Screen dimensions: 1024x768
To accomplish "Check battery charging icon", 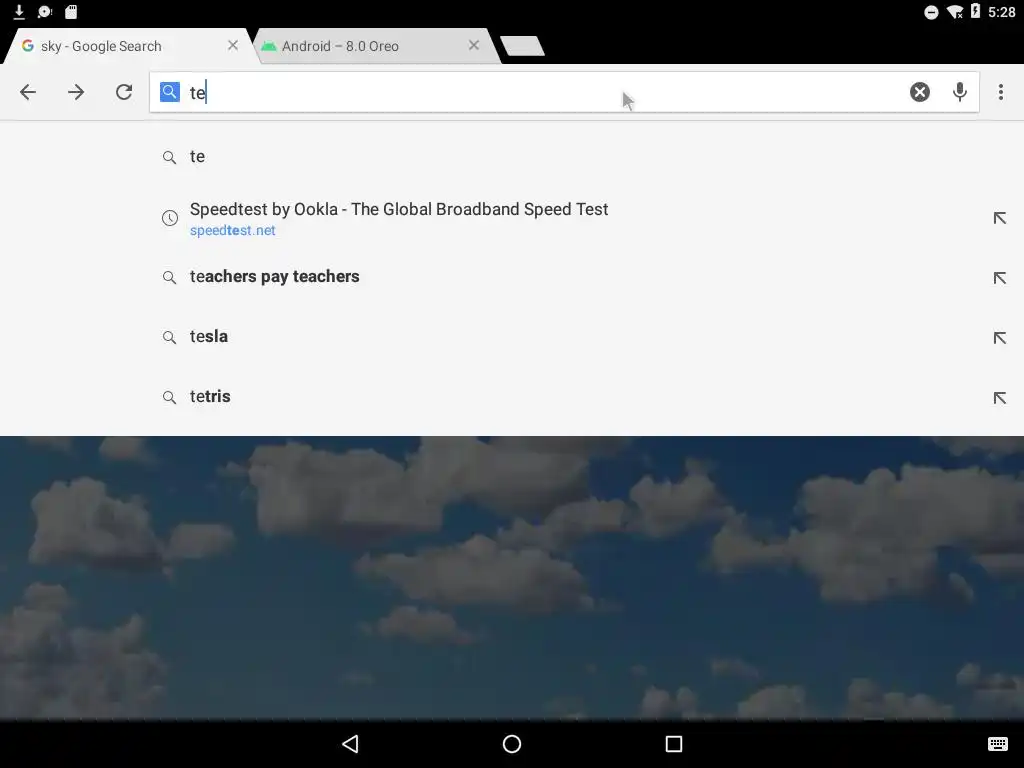I will click(x=975, y=11).
